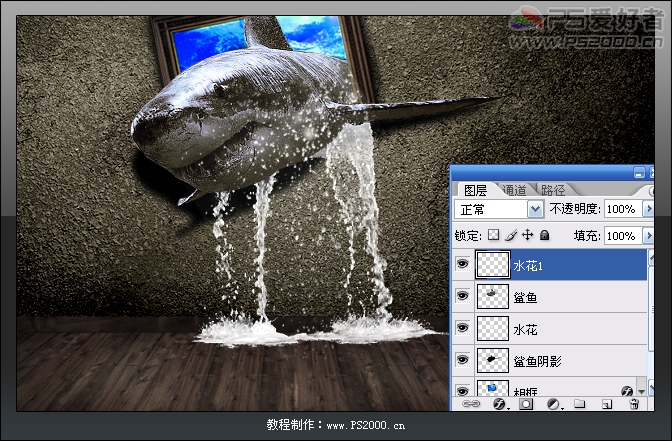Delete layer with trash icon
This screenshot has width=672, height=441.
(634, 404)
